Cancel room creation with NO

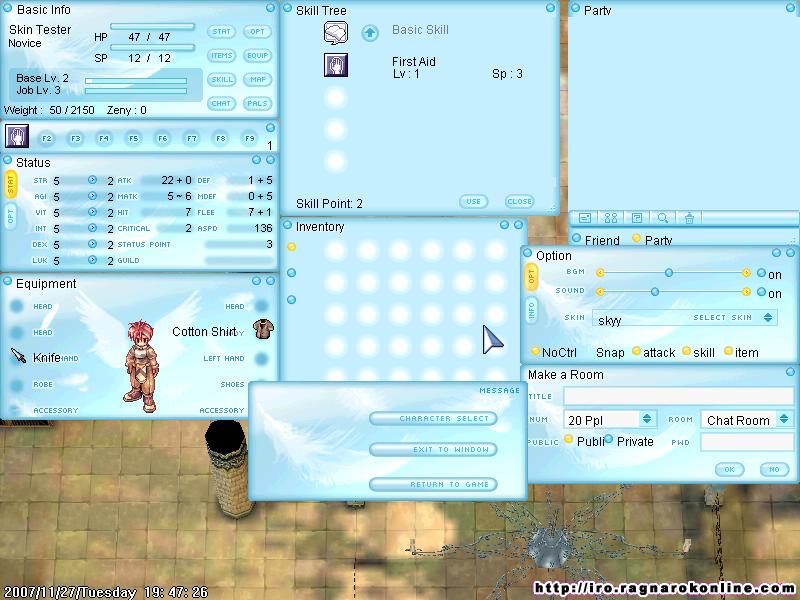coord(774,469)
